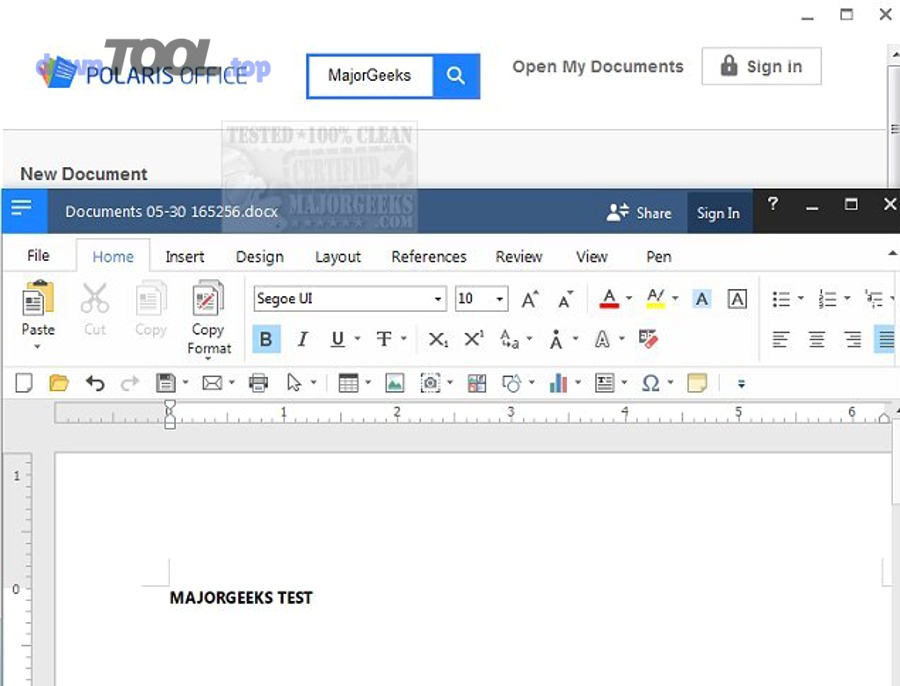Click the Undo arrow in quick toolbar

pyautogui.click(x=95, y=383)
